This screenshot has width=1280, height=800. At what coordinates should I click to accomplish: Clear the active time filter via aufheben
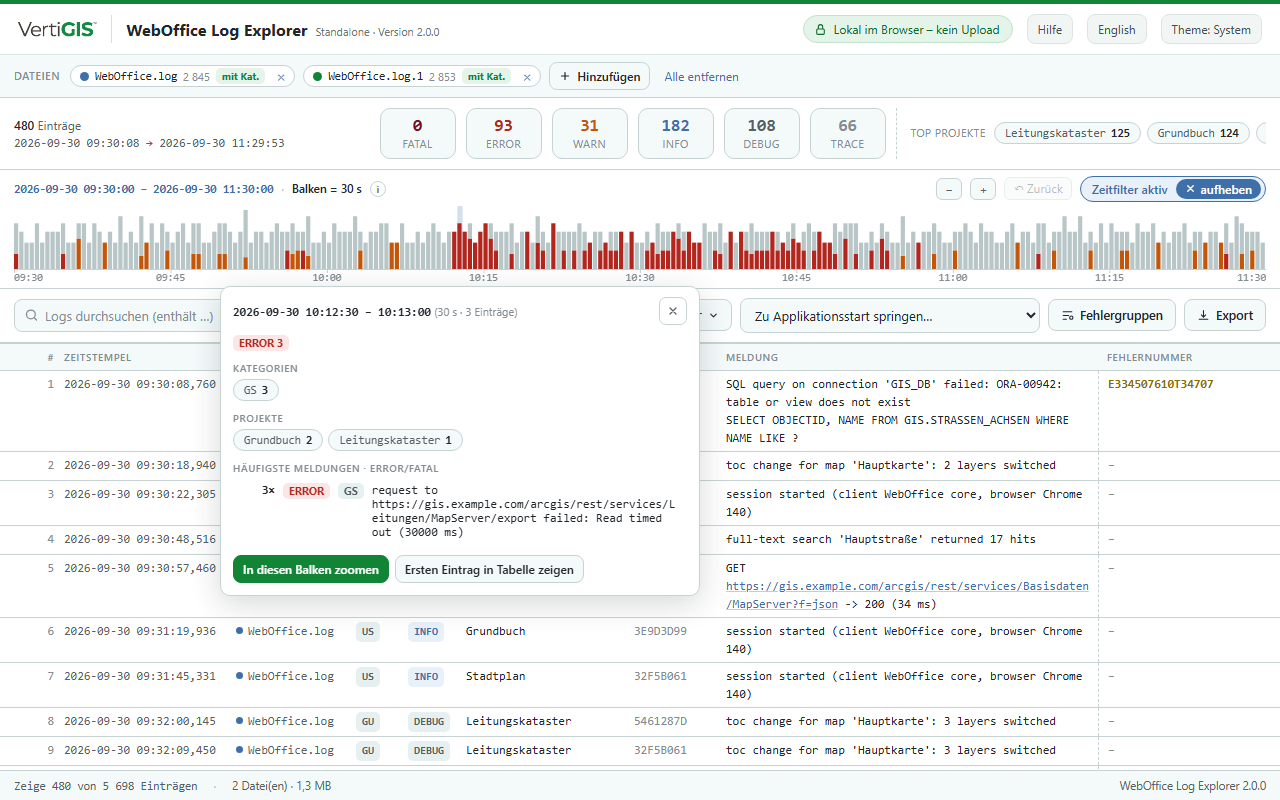(x=1219, y=189)
